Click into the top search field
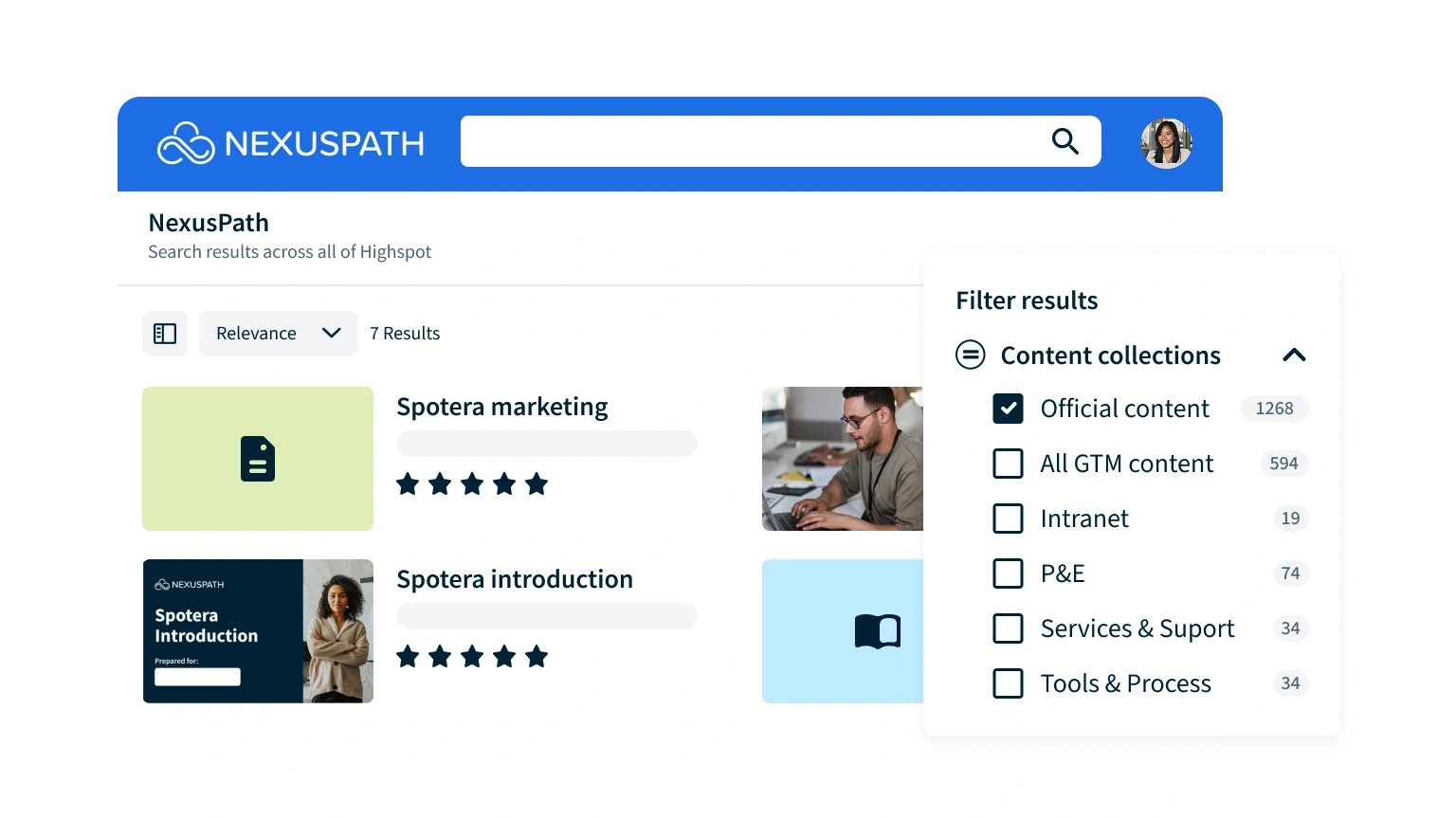 [749, 141]
